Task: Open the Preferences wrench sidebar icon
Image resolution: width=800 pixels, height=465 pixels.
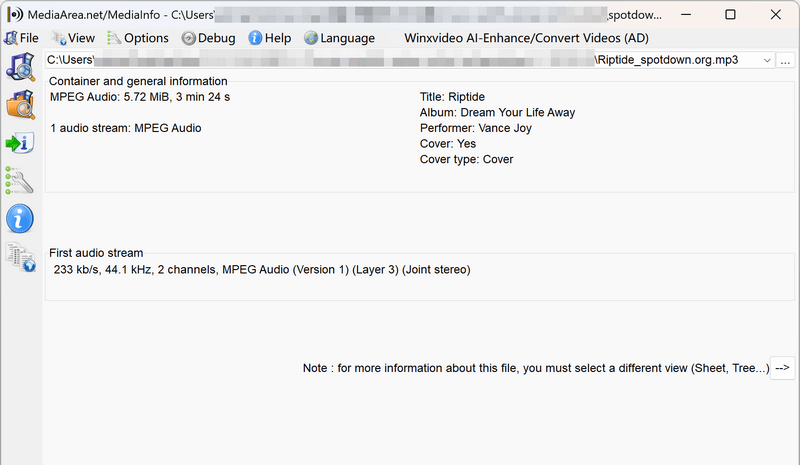Action: [x=19, y=180]
